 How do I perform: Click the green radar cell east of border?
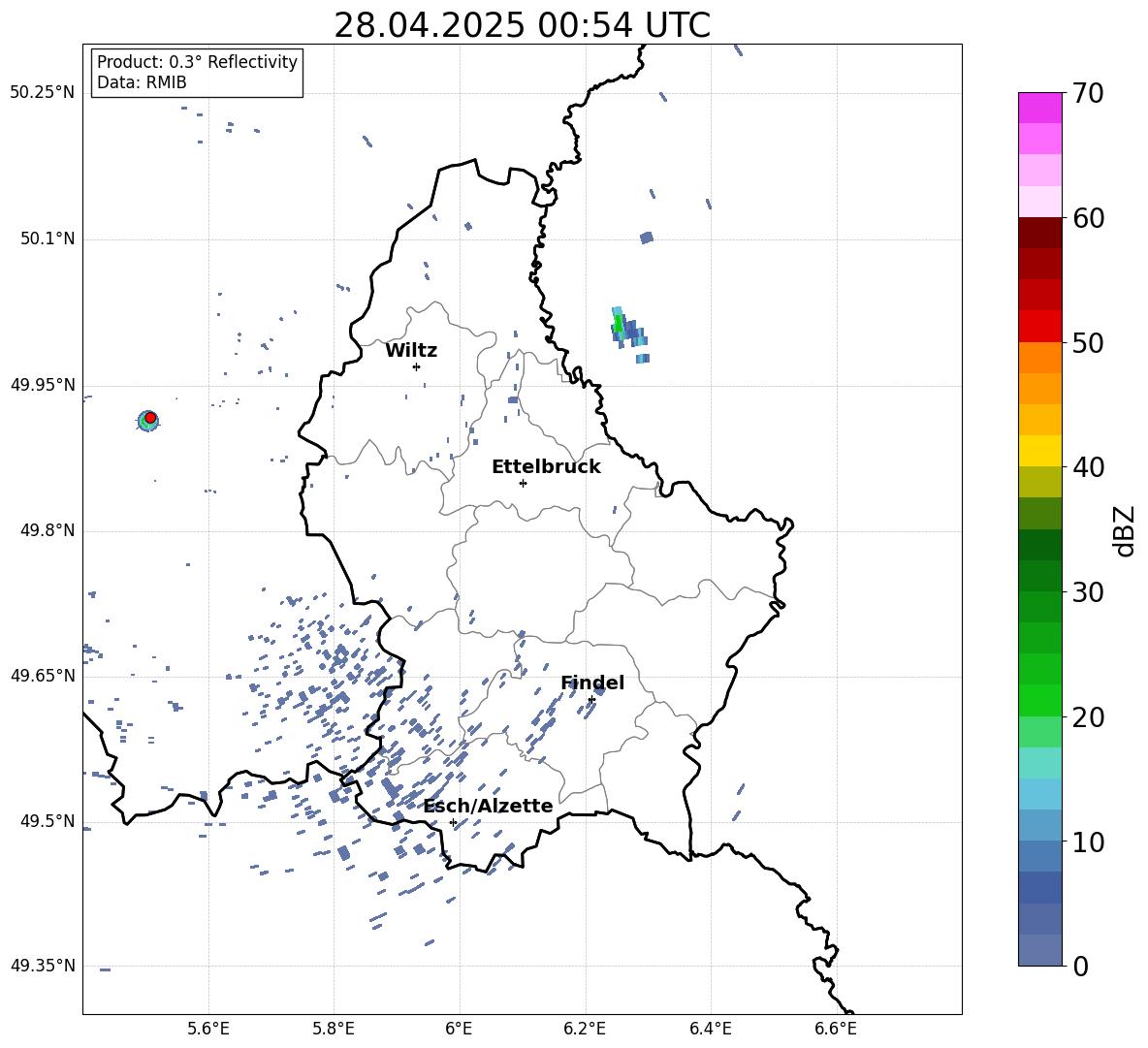(x=619, y=323)
